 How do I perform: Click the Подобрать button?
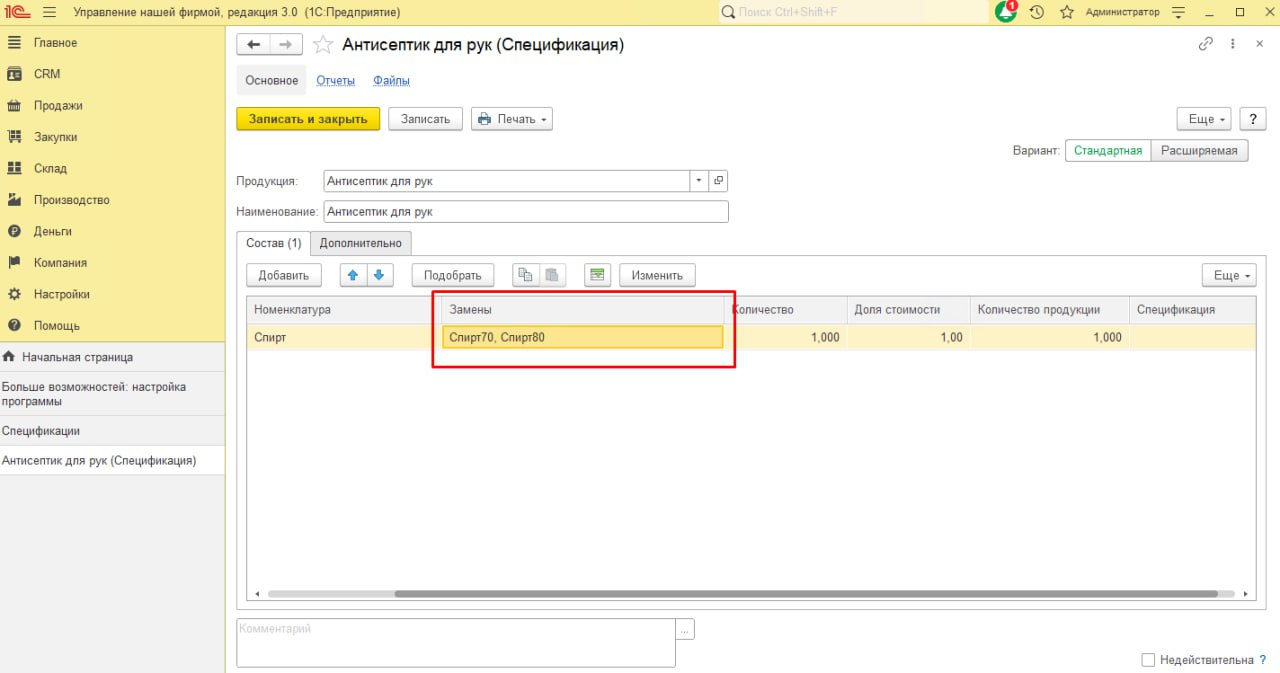pyautogui.click(x=453, y=275)
